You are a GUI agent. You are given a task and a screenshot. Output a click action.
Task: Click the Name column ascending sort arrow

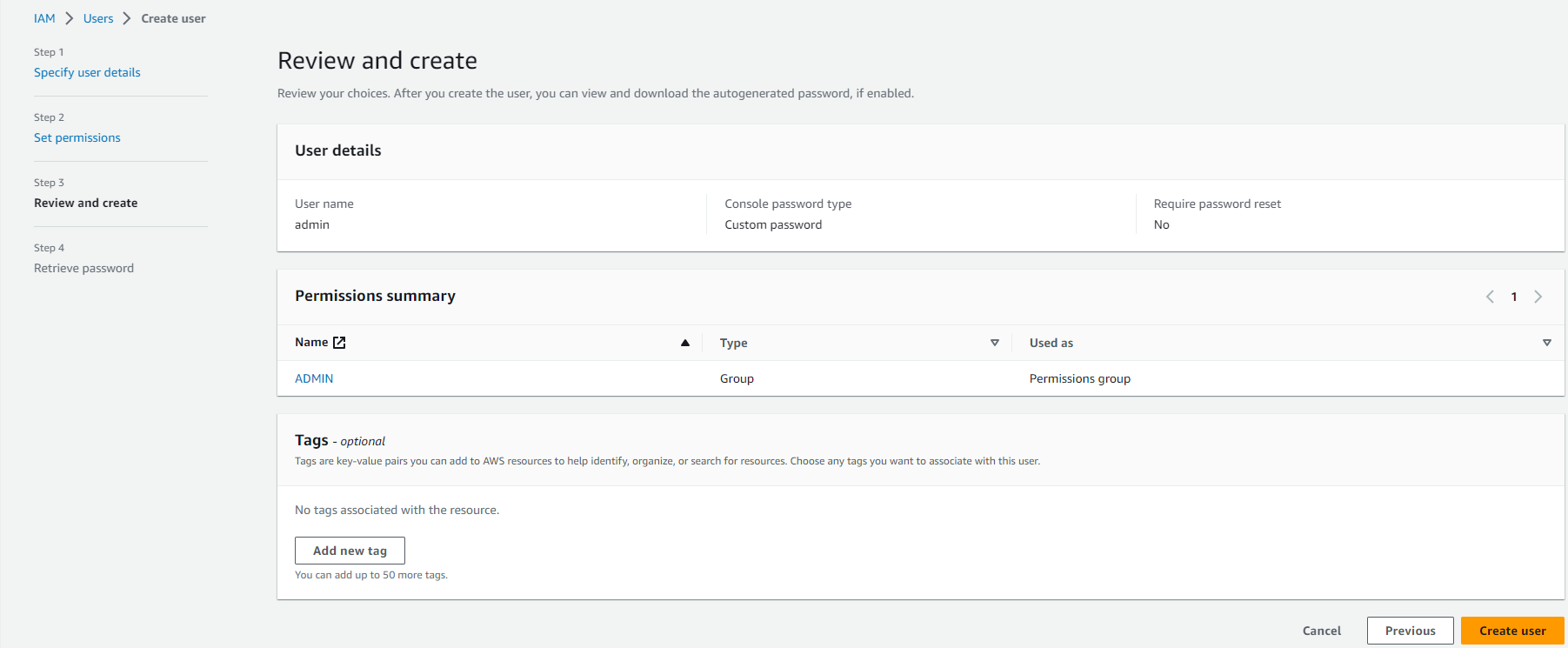[x=685, y=343]
